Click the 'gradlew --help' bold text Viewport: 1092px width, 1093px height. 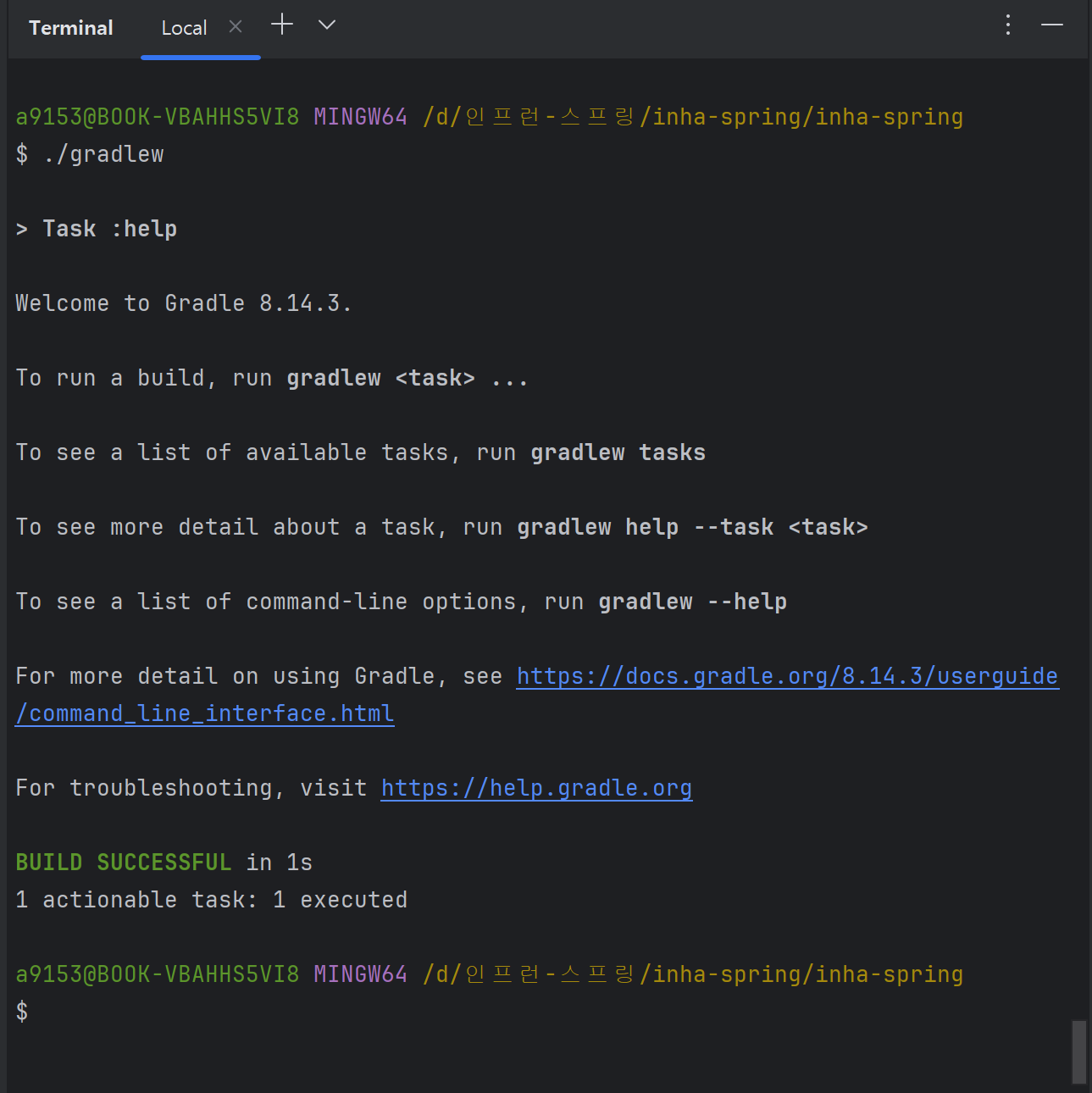coord(693,602)
